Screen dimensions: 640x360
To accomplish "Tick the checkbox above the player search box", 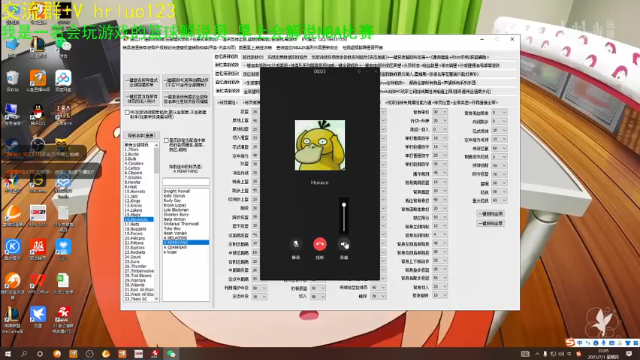I will point(166,140).
